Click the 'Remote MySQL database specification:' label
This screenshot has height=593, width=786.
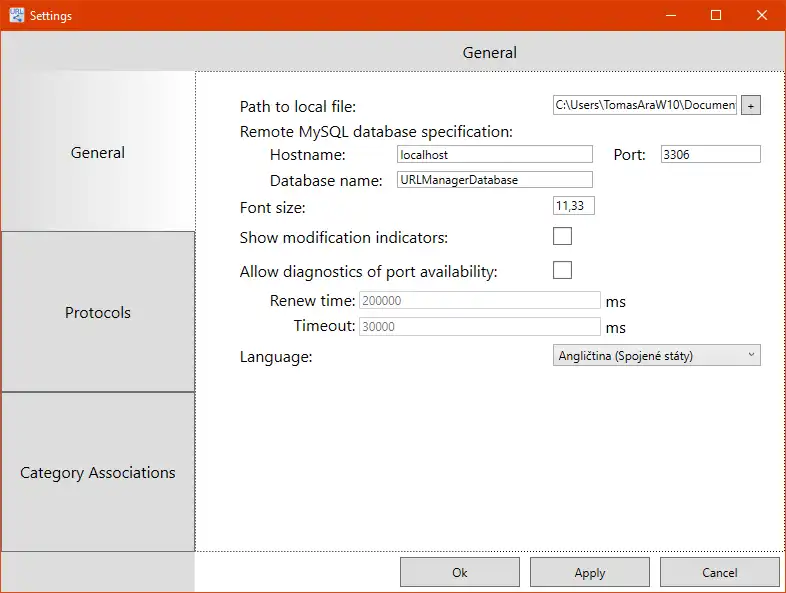376,131
